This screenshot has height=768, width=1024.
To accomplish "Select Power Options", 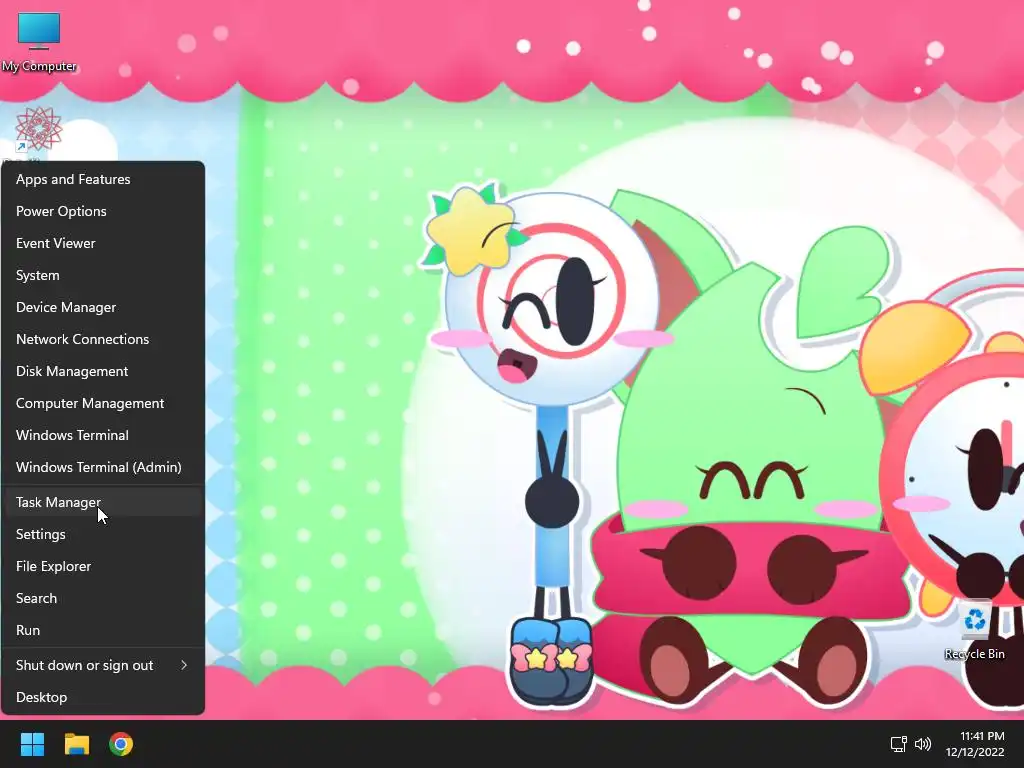I will [x=103, y=211].
